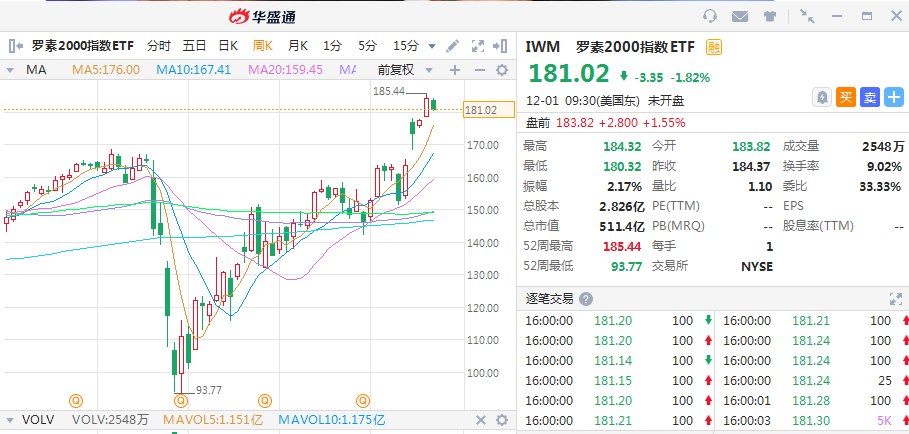Viewport: 909px width, 434px height.
Task: Open MA indicator settings gear
Action: pos(502,71)
